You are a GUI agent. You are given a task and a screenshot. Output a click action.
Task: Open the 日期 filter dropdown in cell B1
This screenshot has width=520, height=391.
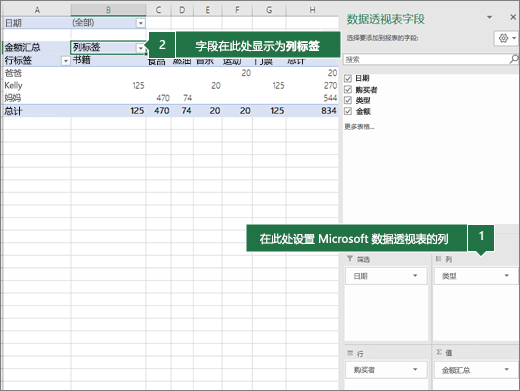pyautogui.click(x=141, y=23)
